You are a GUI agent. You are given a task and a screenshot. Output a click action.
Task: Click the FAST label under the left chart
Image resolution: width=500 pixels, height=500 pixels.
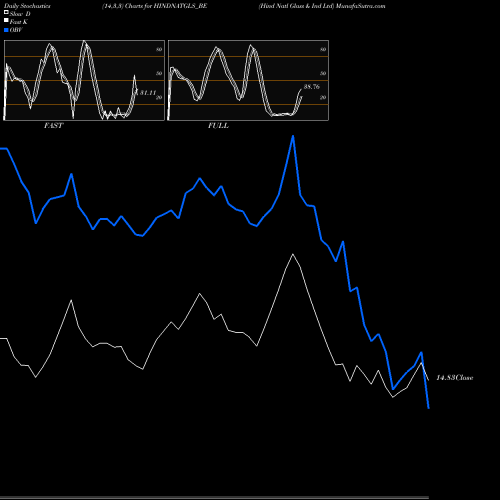pos(54,126)
